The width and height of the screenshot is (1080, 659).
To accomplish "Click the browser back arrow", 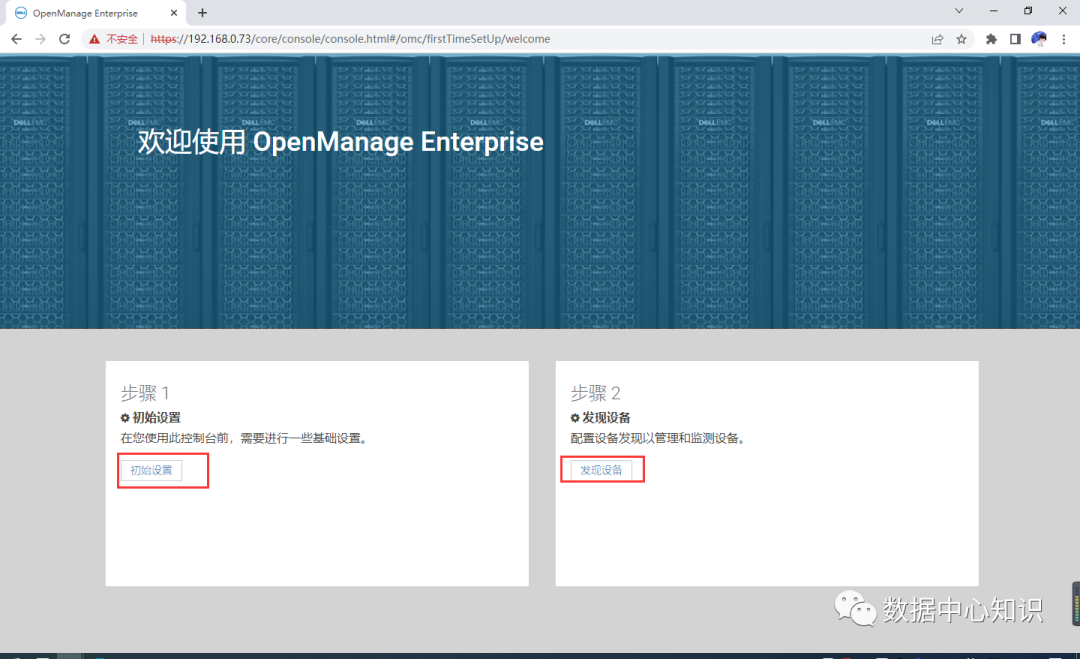I will tap(17, 39).
